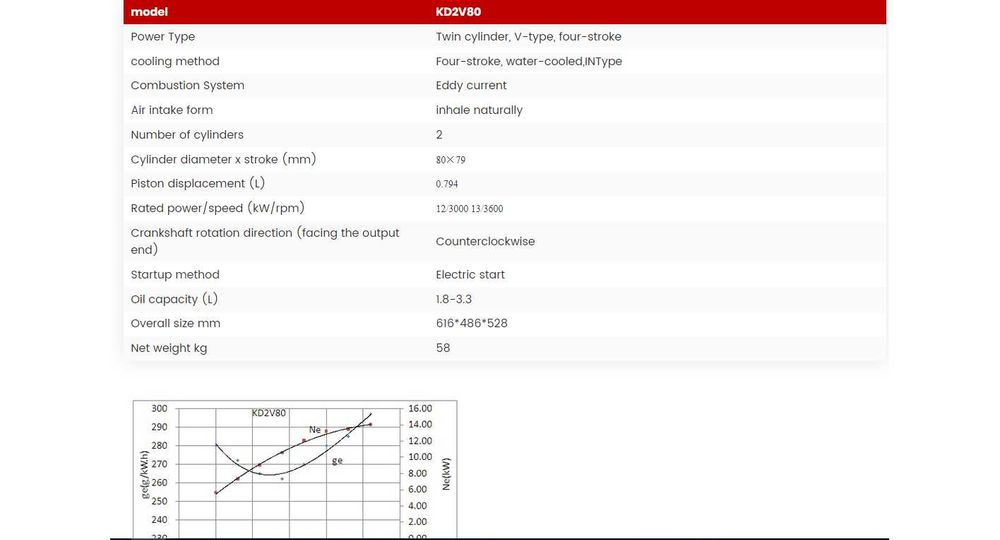The width and height of the screenshot is (1000, 540).
Task: Click the 'Overall size mm' label
Action: click(x=175, y=323)
